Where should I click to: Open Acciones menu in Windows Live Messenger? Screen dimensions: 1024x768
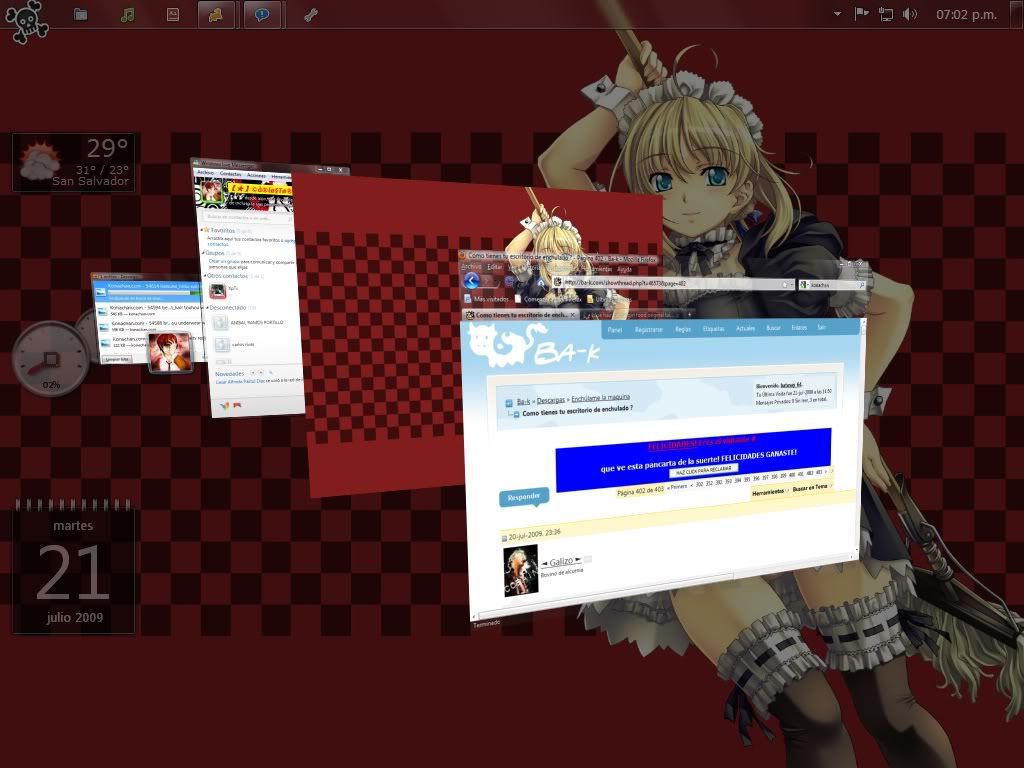pyautogui.click(x=256, y=176)
